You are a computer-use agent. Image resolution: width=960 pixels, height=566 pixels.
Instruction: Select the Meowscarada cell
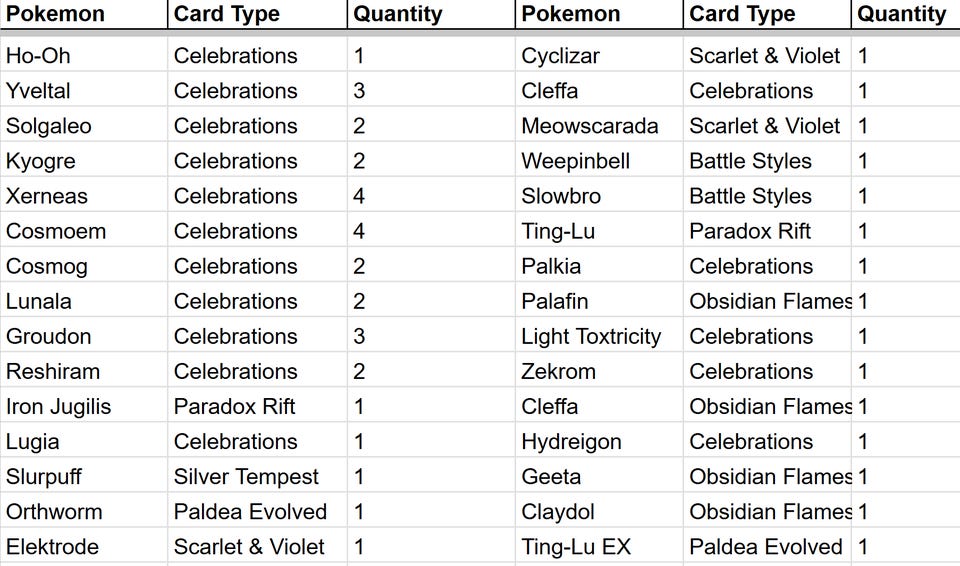(590, 126)
